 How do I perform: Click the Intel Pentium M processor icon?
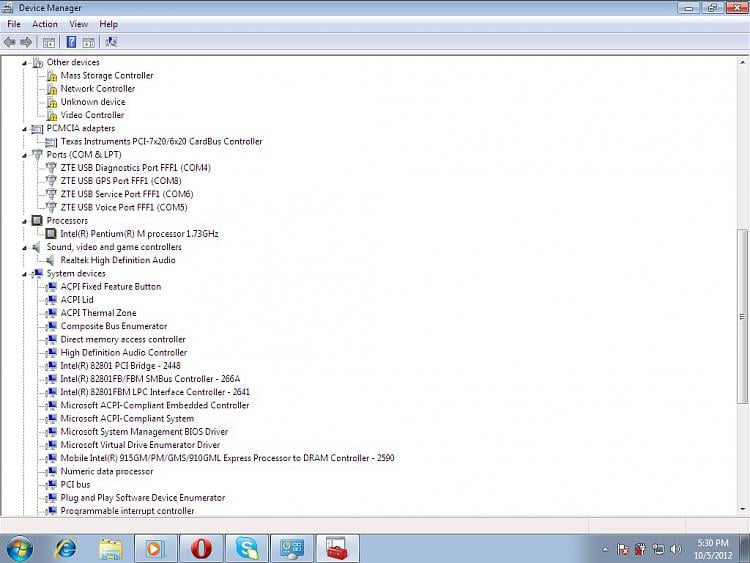51,234
